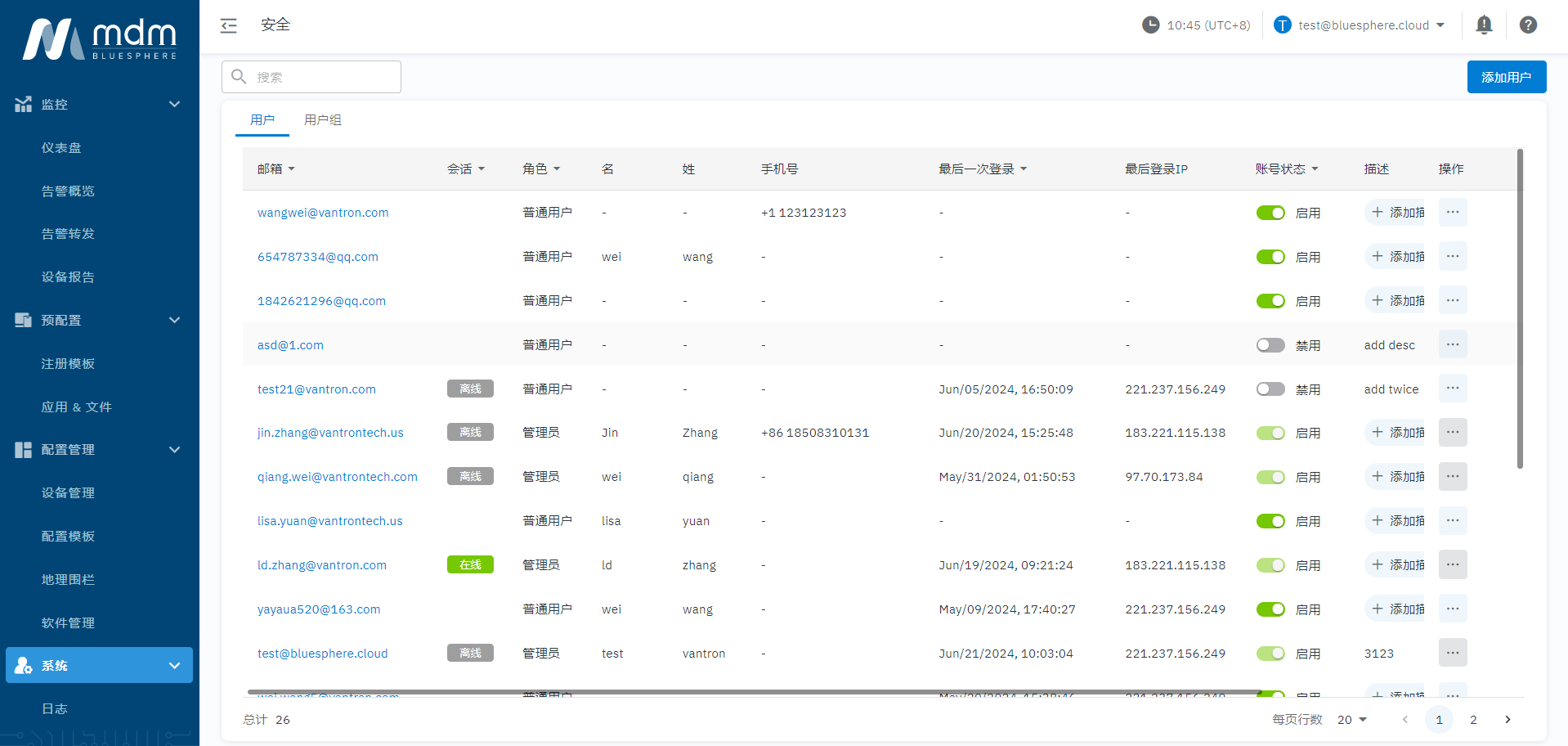Collapse the sidebar with the menu fold icon
Viewport: 1568px width, 746px height.
coord(229,25)
